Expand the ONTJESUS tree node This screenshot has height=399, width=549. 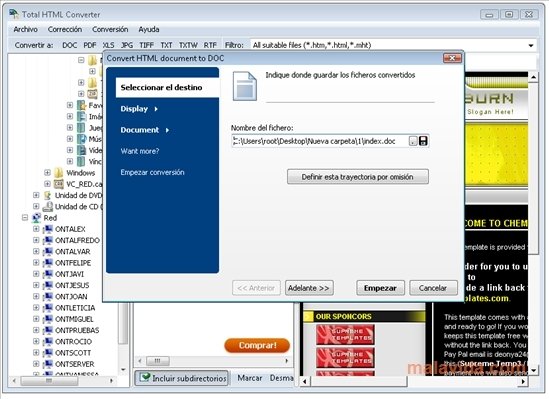click(36, 285)
